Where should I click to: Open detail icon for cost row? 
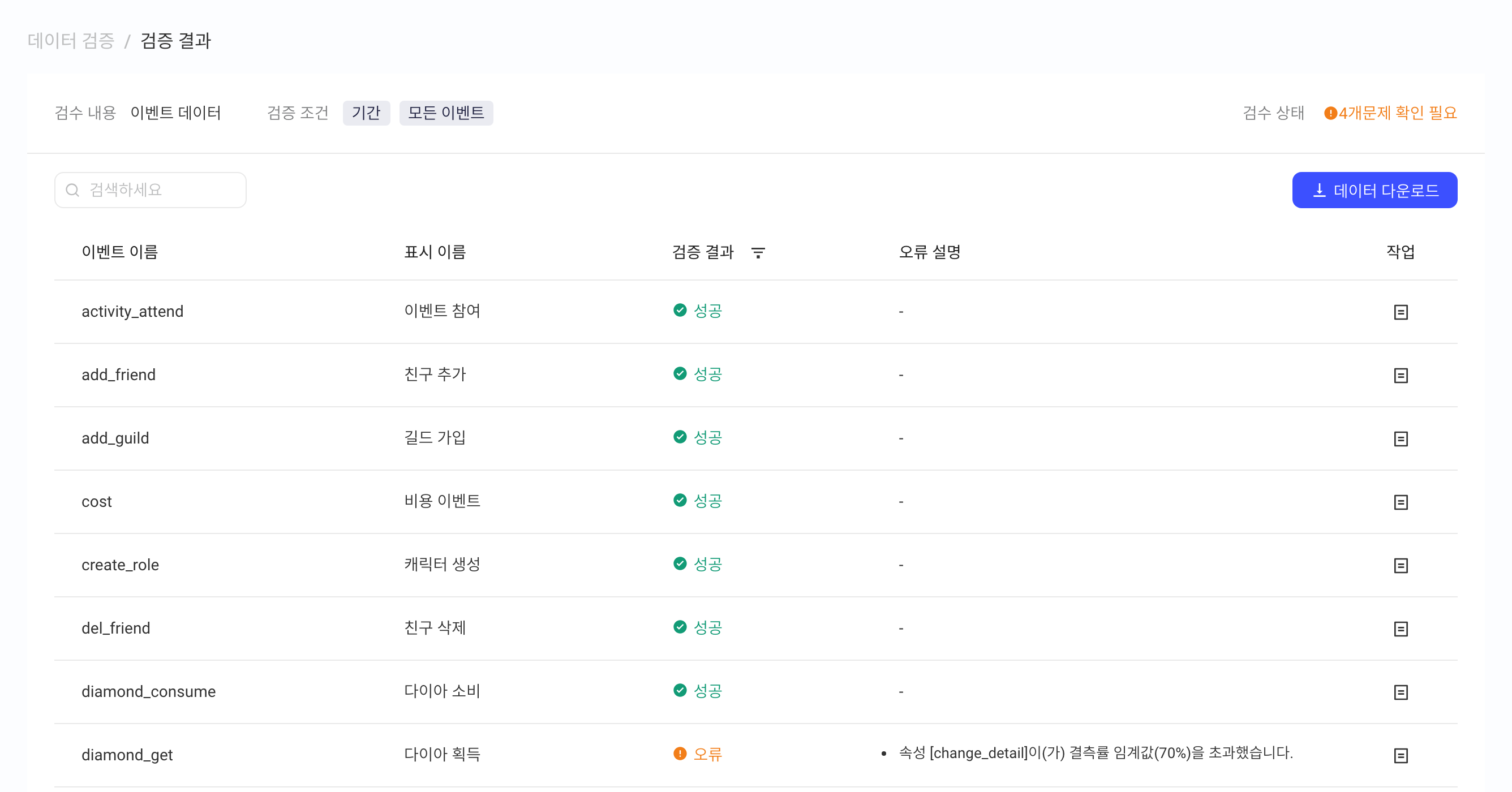1401,502
